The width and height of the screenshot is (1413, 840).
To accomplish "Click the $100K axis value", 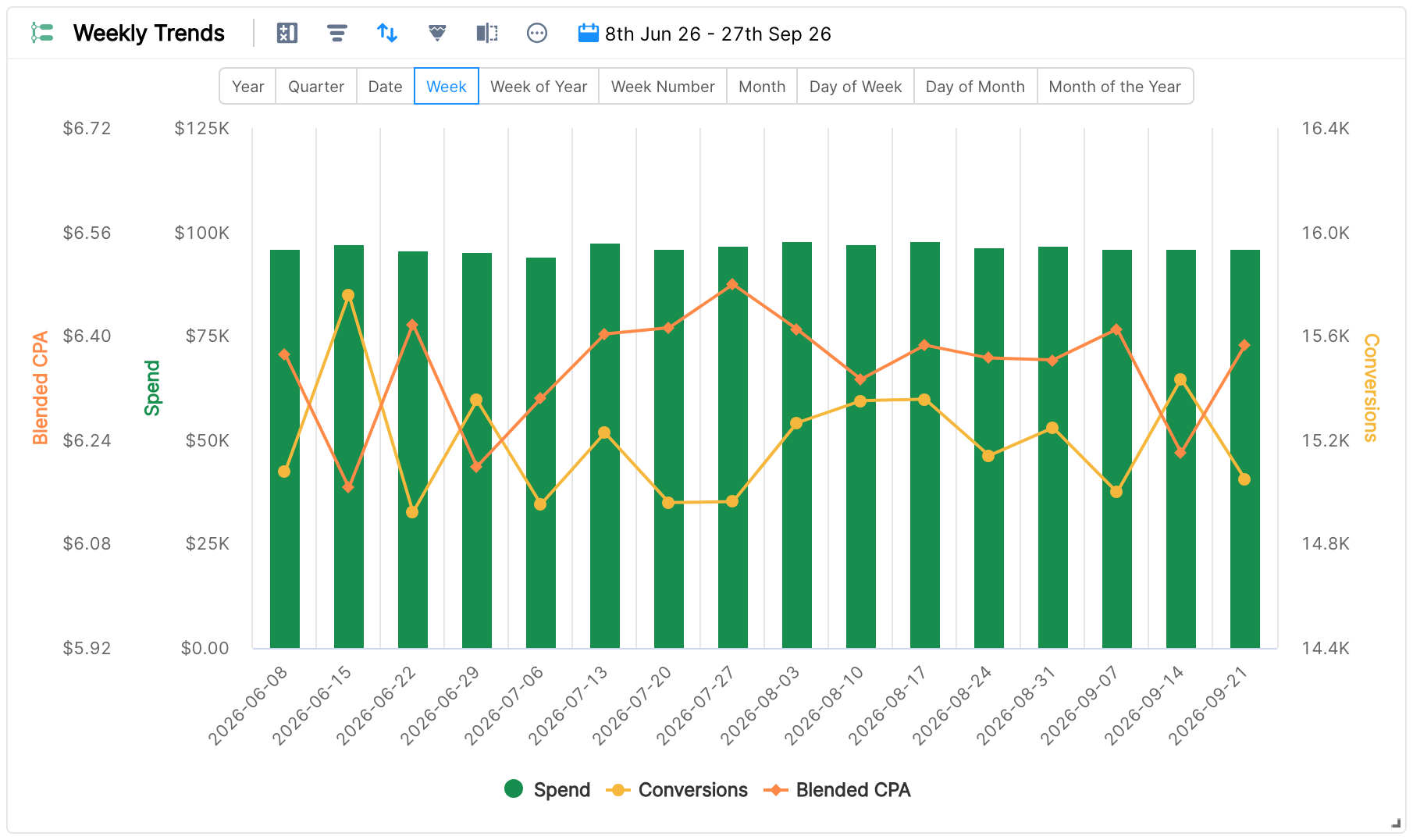I will 201,233.
